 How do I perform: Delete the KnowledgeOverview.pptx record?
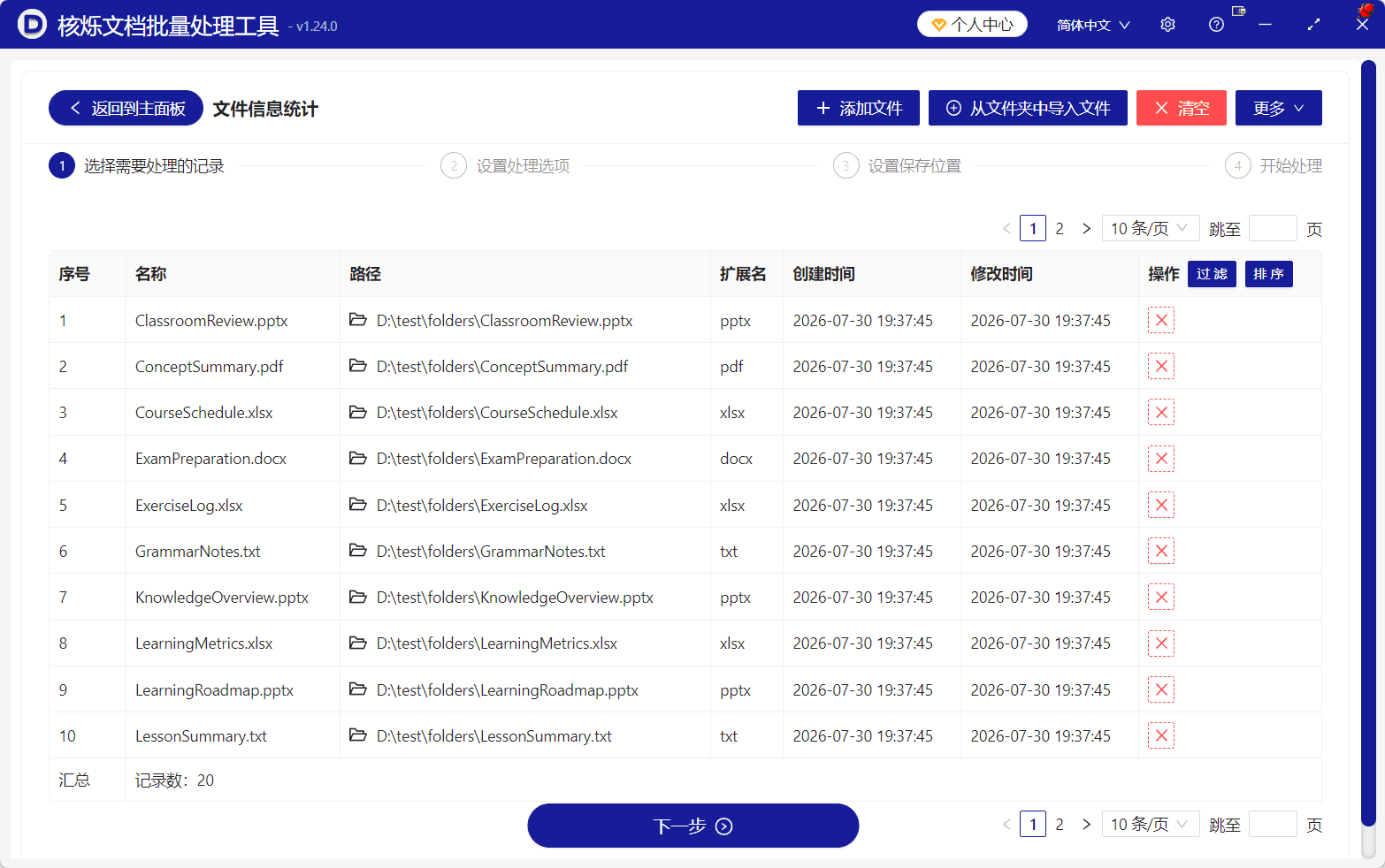(1160, 598)
